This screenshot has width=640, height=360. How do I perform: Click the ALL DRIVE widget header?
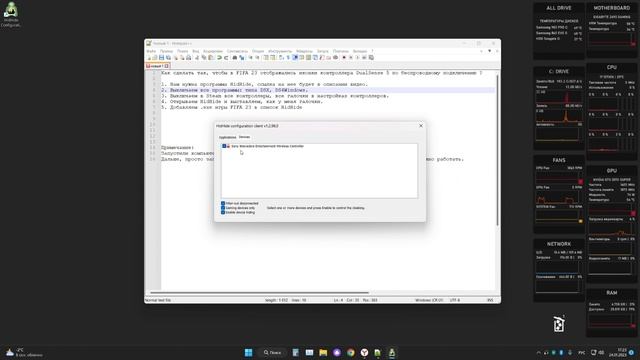click(559, 8)
